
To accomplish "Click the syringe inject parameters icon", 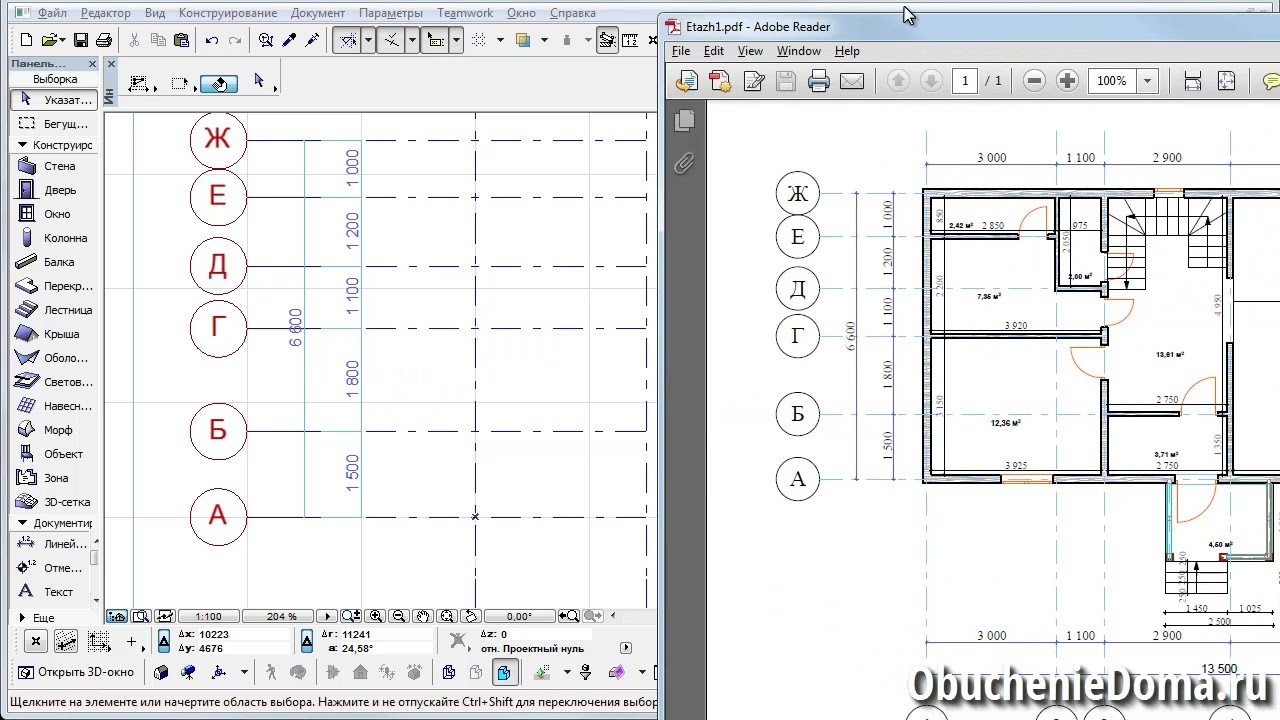I will coord(312,40).
